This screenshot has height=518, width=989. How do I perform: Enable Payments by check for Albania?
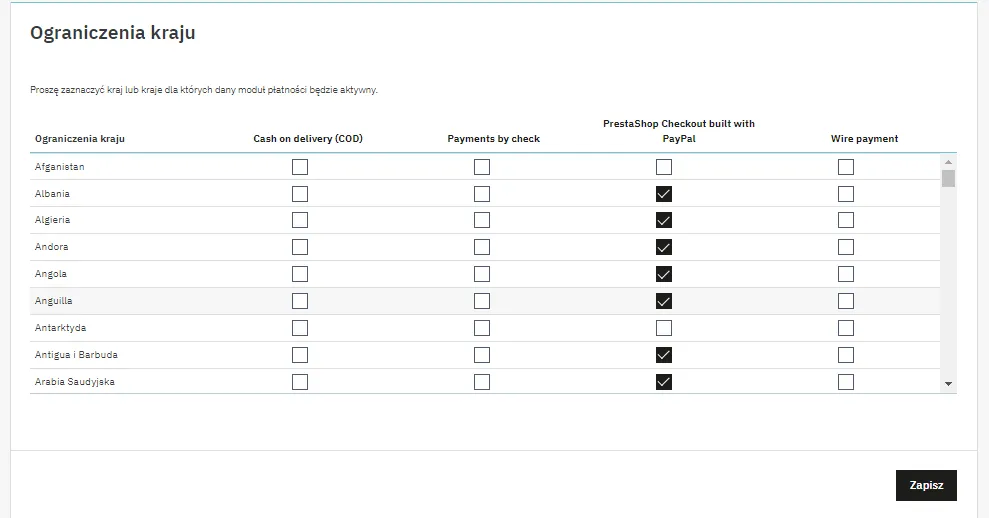[482, 194]
